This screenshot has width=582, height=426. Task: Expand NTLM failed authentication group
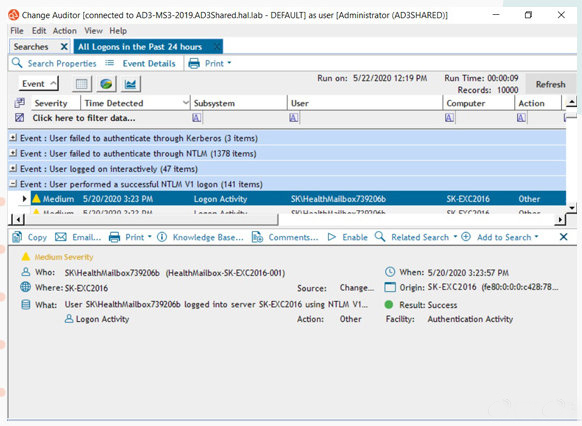(13, 153)
